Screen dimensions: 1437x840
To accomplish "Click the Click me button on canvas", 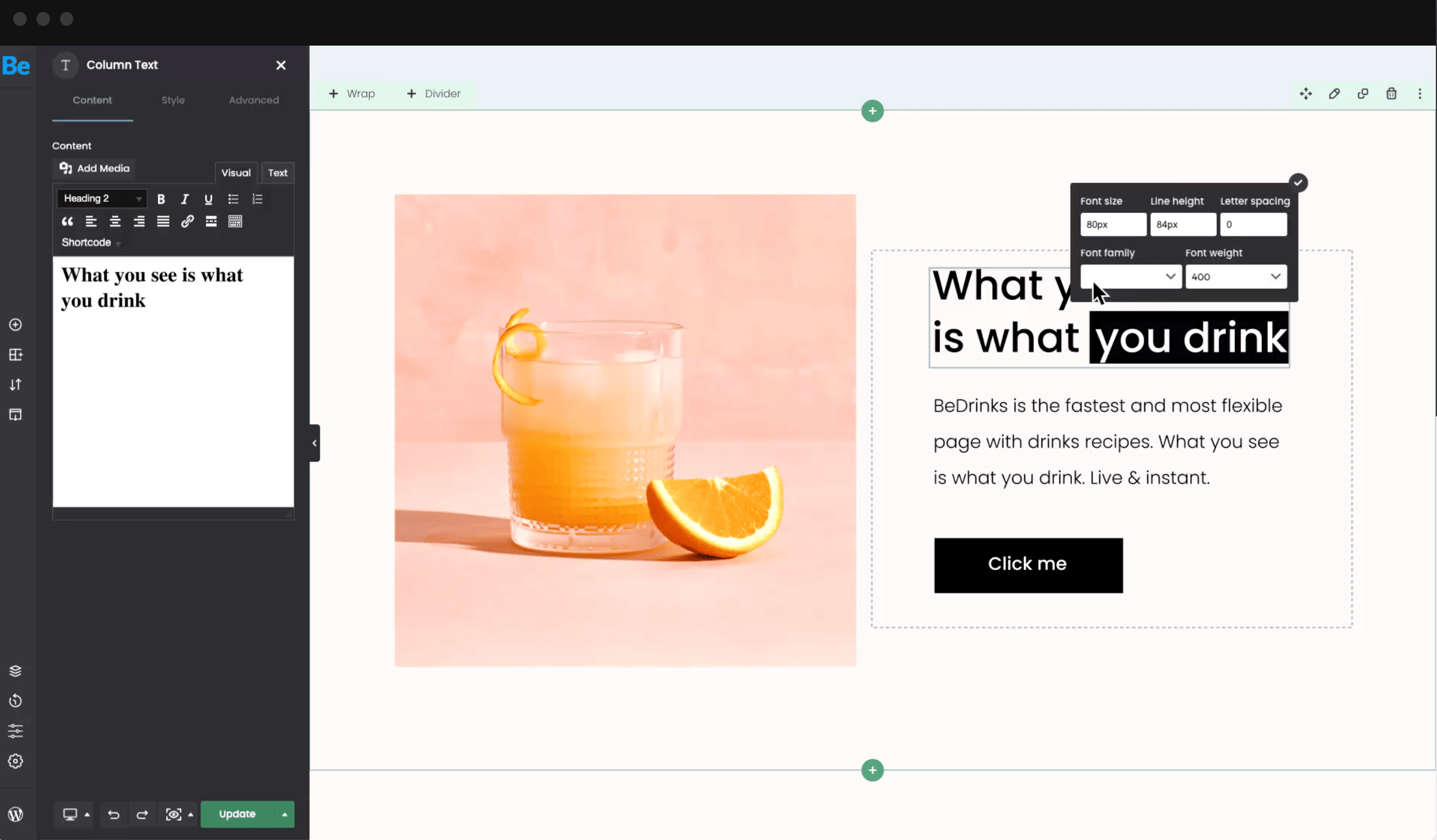I will click(1027, 563).
